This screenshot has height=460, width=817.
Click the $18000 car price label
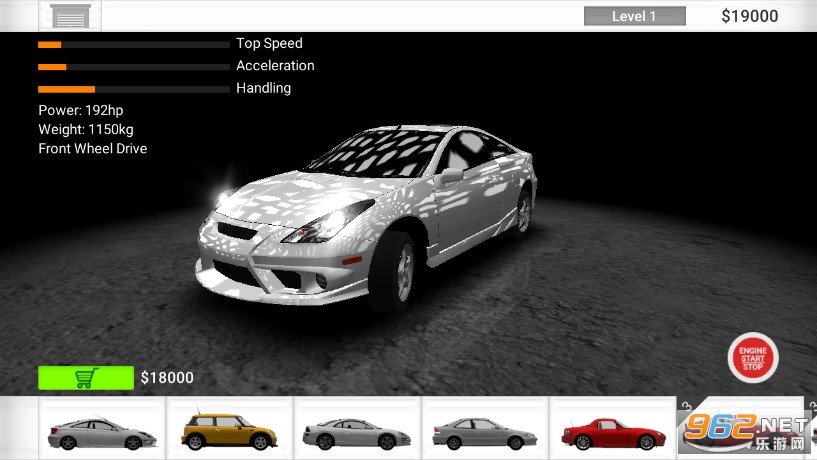coord(167,378)
